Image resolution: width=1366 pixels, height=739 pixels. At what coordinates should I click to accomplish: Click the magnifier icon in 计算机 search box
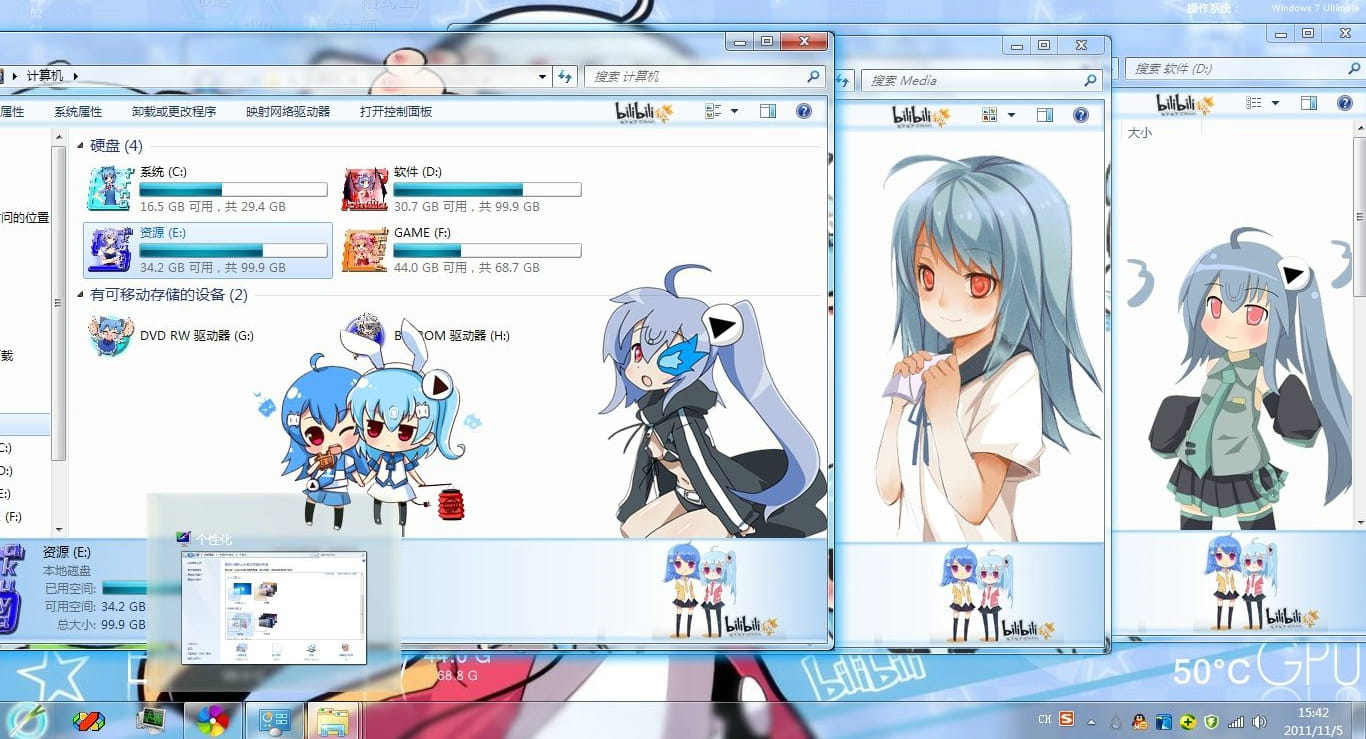click(813, 76)
